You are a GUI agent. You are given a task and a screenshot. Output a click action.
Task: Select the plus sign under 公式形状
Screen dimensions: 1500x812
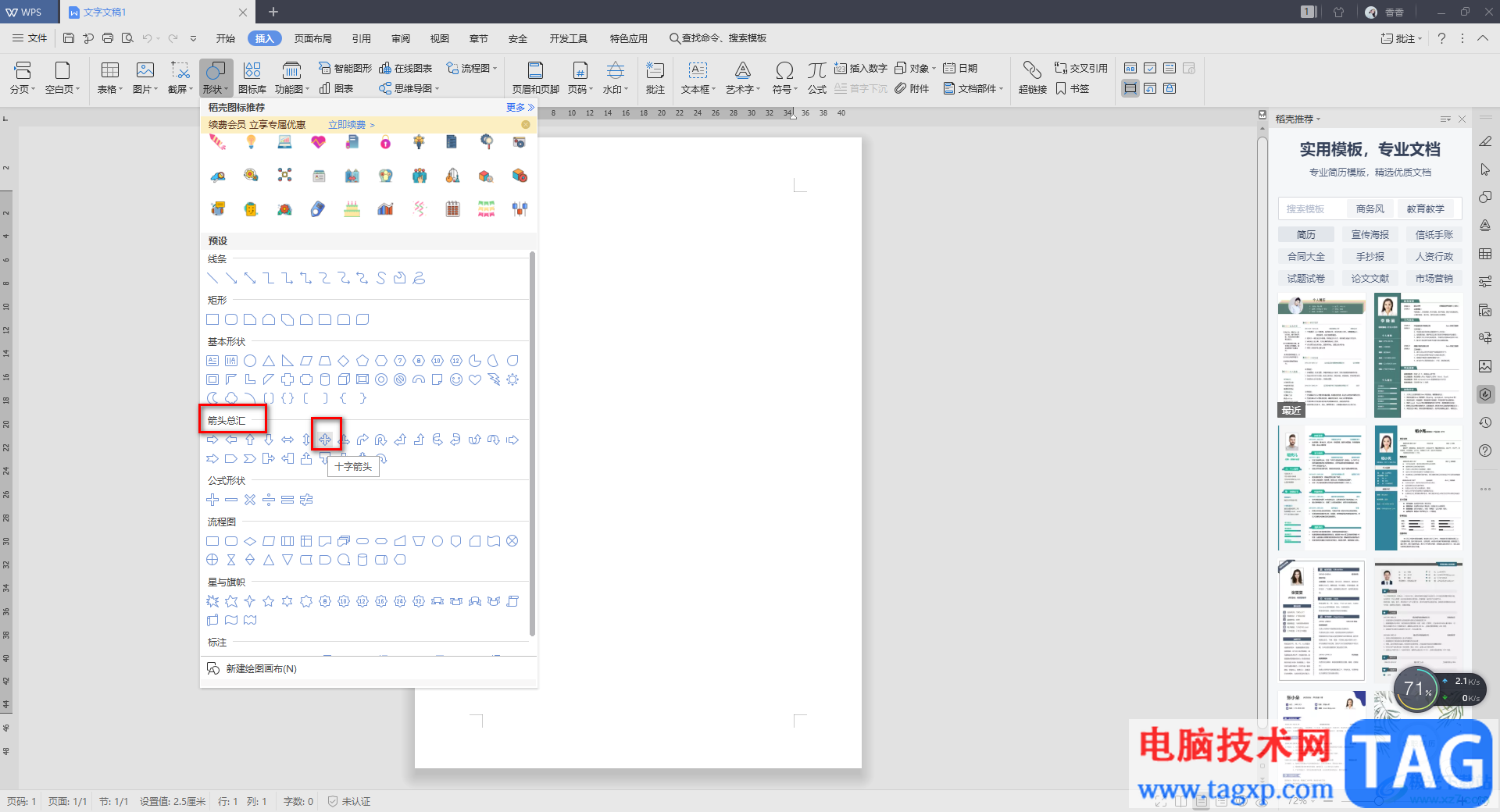pos(212,500)
